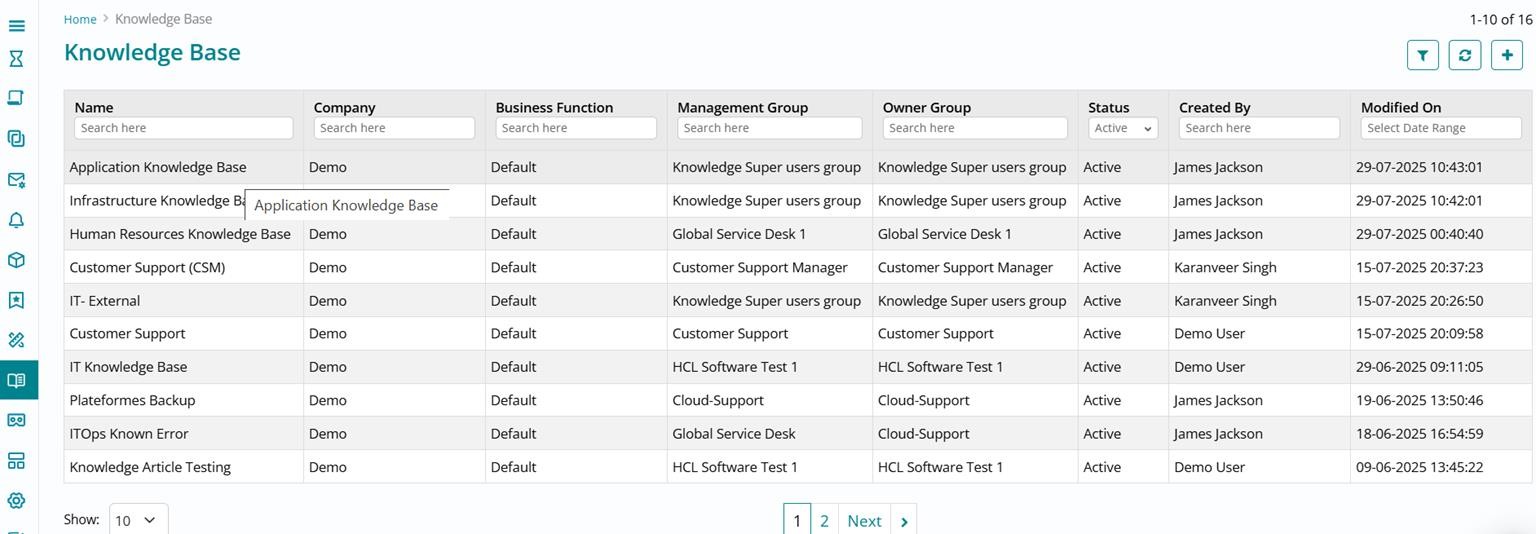Image resolution: width=1536 pixels, height=534 pixels.
Task: Click the envelope settings sidebar icon
Action: click(16, 180)
